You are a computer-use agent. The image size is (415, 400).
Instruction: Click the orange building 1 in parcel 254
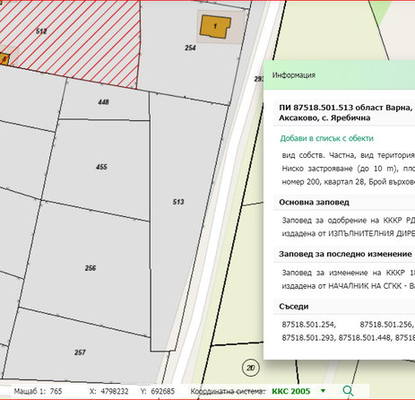[215, 26]
